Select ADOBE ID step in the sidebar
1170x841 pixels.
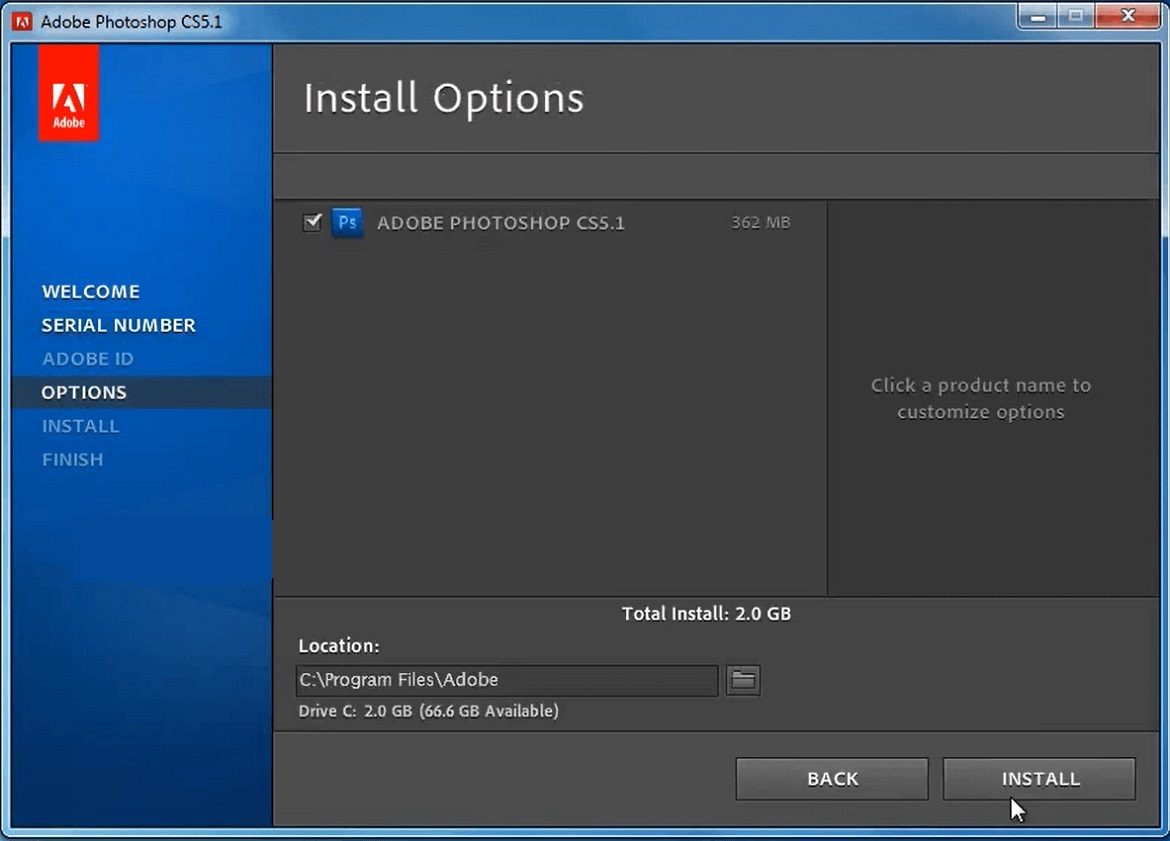[x=88, y=359]
